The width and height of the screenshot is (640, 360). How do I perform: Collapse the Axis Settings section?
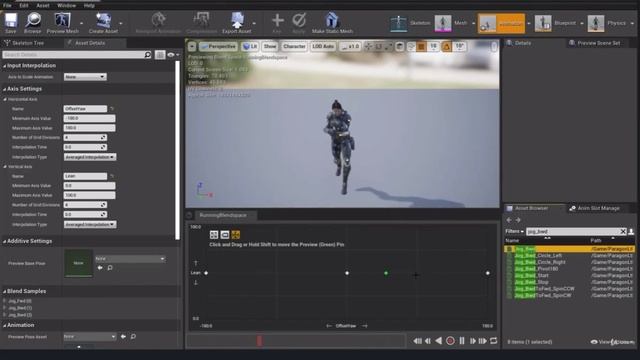(x=4, y=89)
